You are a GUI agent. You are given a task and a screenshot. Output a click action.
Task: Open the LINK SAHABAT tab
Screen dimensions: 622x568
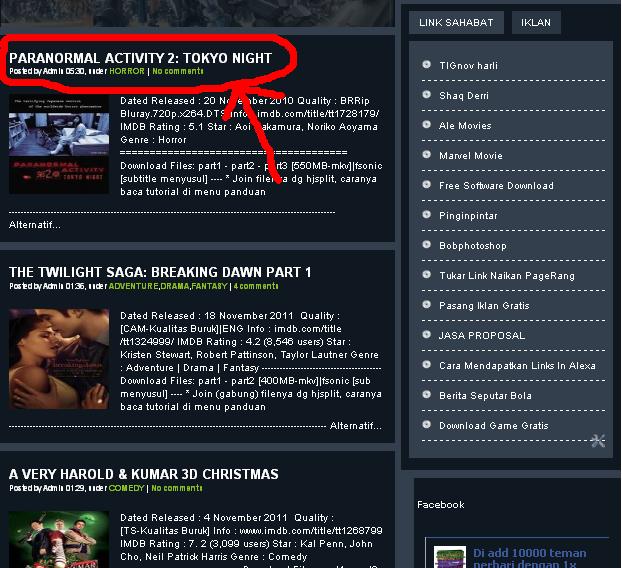pos(456,23)
